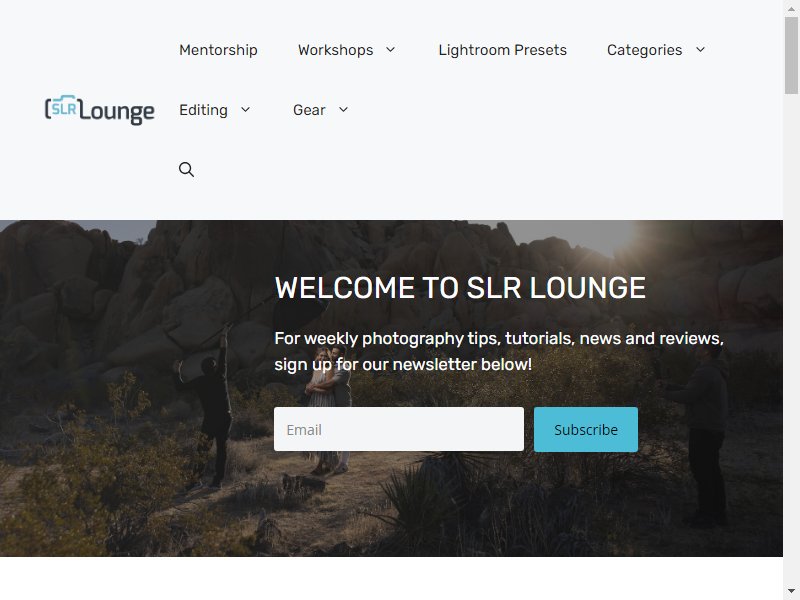The image size is (800, 600).
Task: Open the Editing menu label
Action: [x=204, y=110]
